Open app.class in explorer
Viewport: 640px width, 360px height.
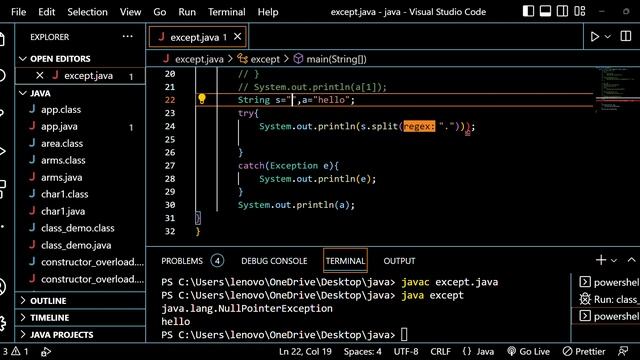(x=61, y=109)
